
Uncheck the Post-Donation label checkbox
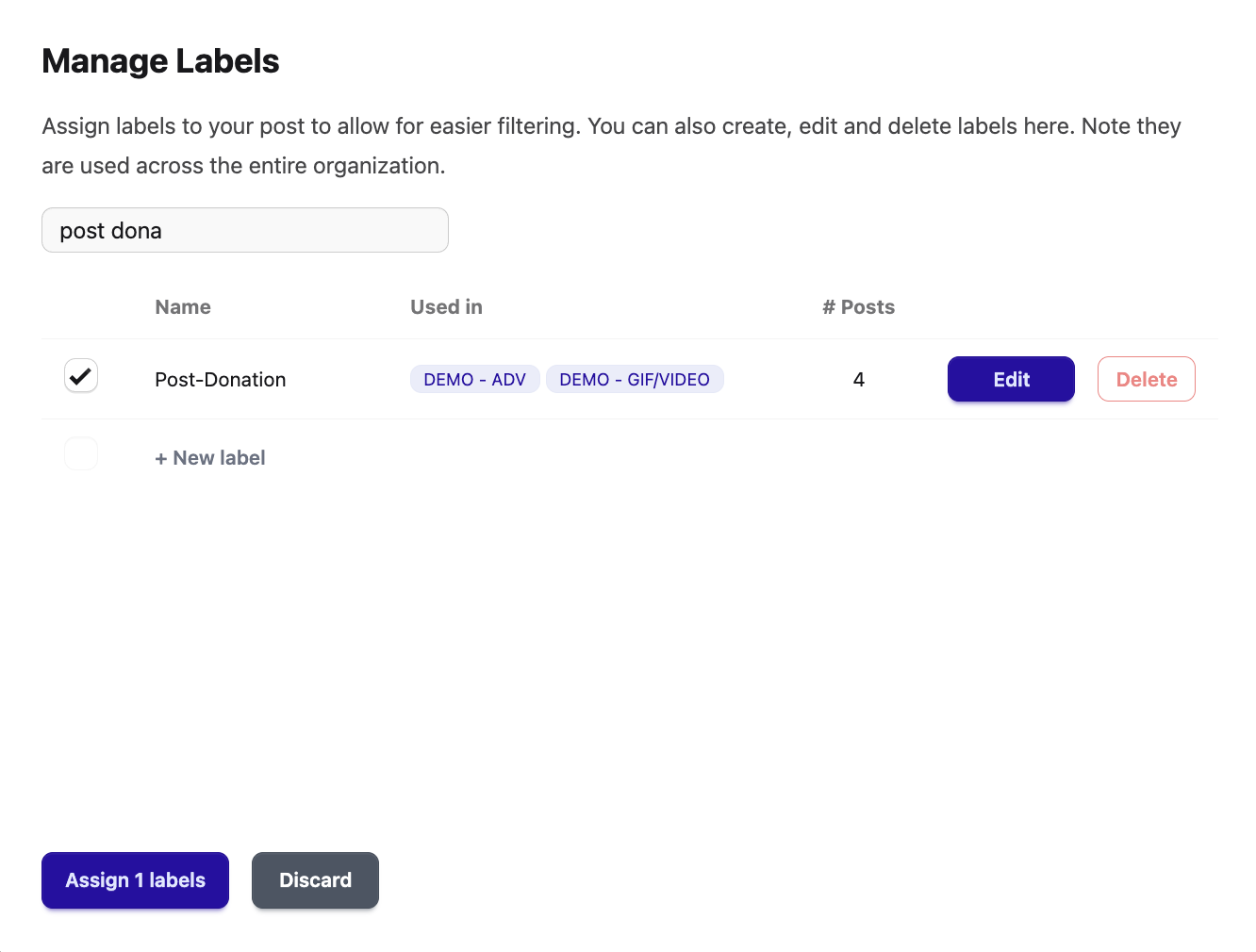pyautogui.click(x=81, y=376)
